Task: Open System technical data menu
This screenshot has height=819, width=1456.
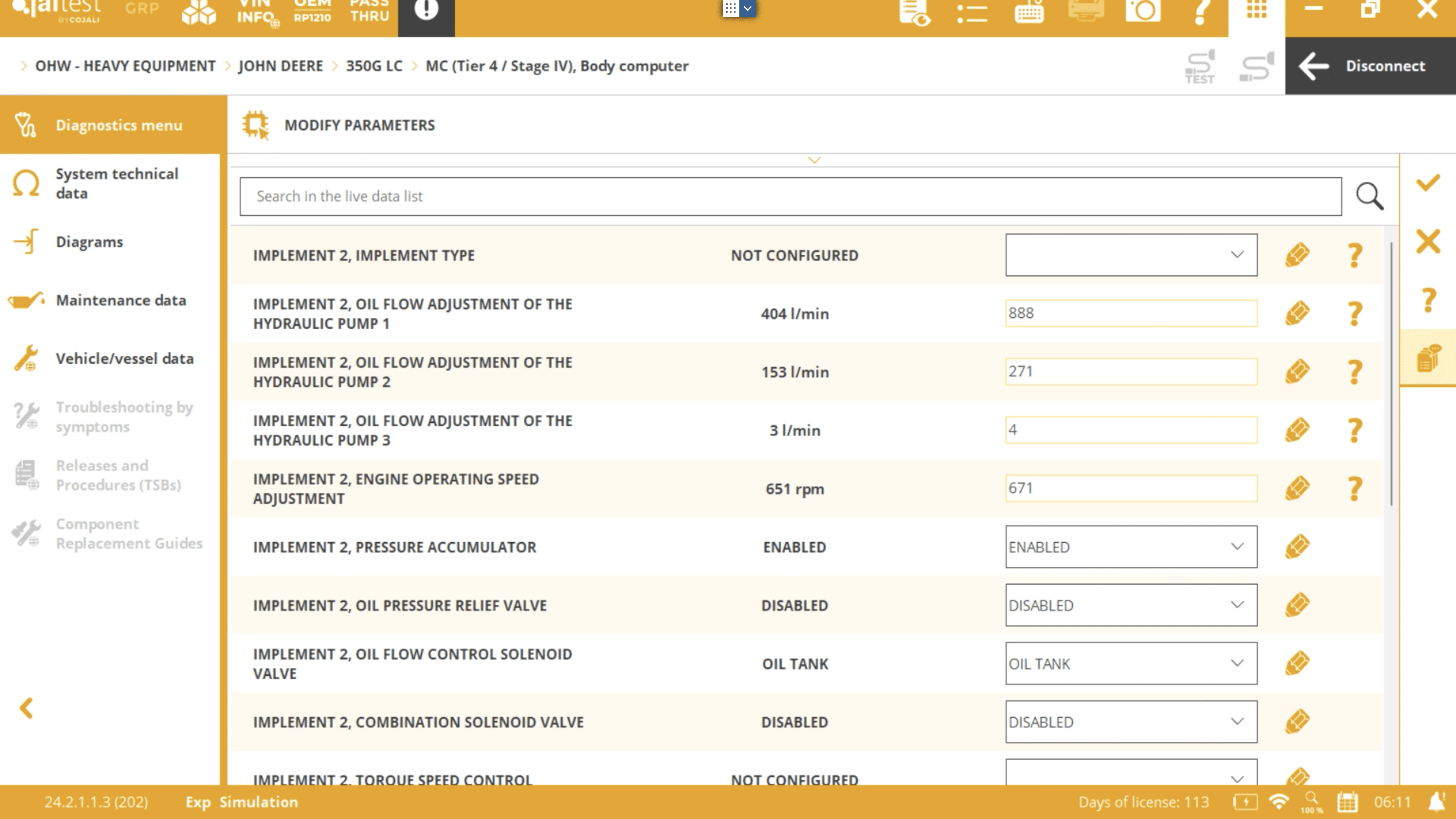Action: coord(116,183)
